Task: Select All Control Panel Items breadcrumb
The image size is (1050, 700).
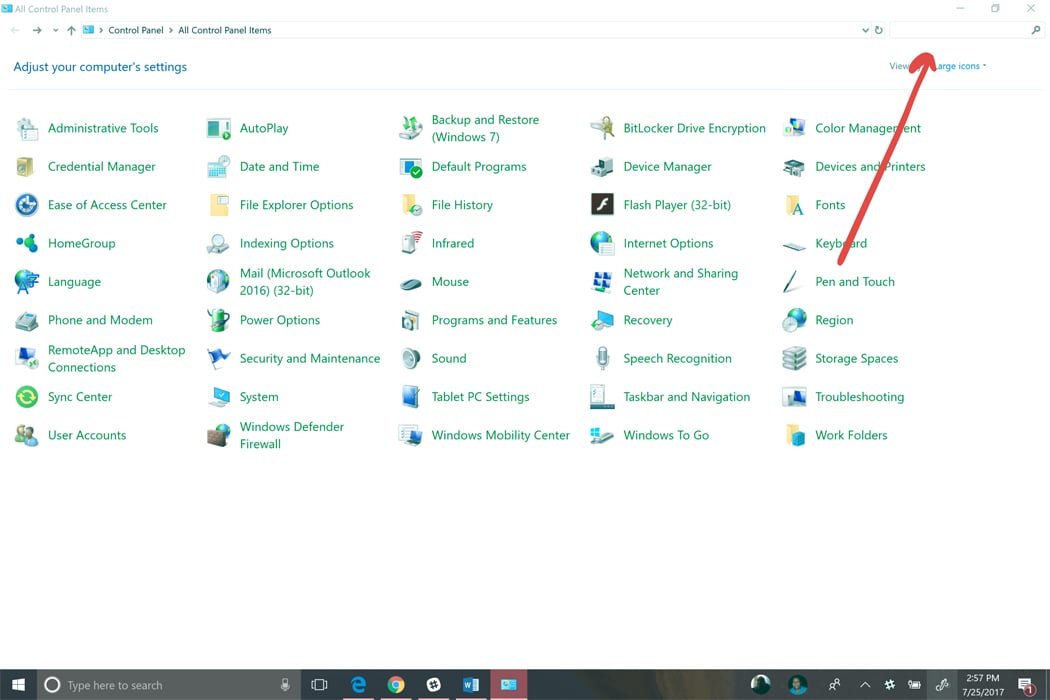Action: click(224, 30)
